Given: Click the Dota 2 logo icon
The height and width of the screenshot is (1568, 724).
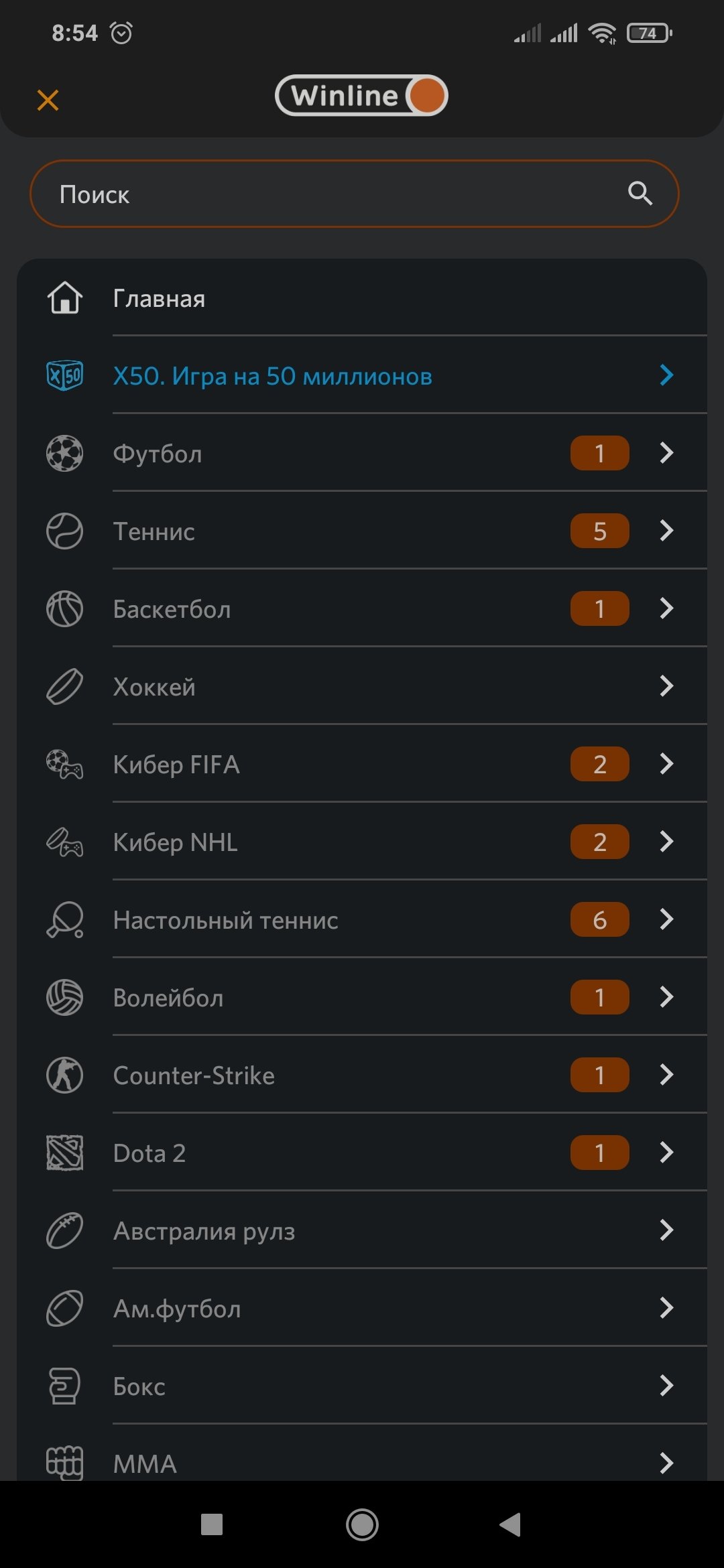Looking at the screenshot, I should pos(64,1153).
